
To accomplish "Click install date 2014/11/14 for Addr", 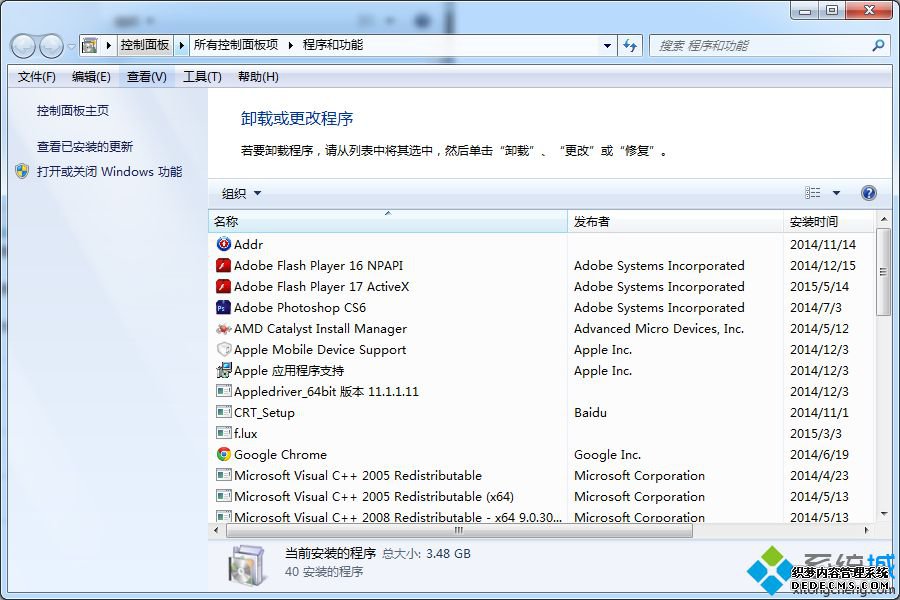I will click(x=823, y=244).
